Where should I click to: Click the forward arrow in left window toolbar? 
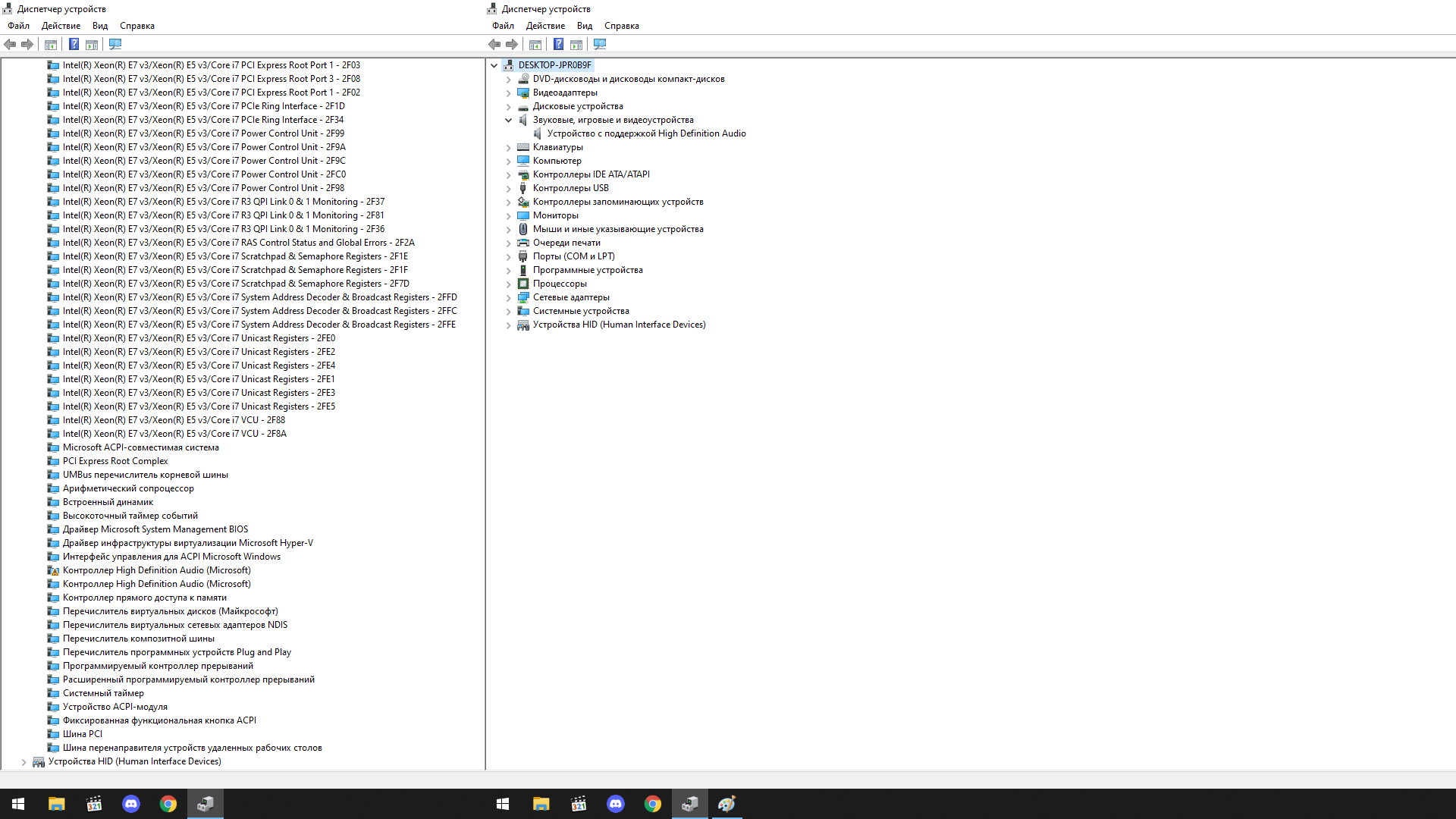pos(27,45)
